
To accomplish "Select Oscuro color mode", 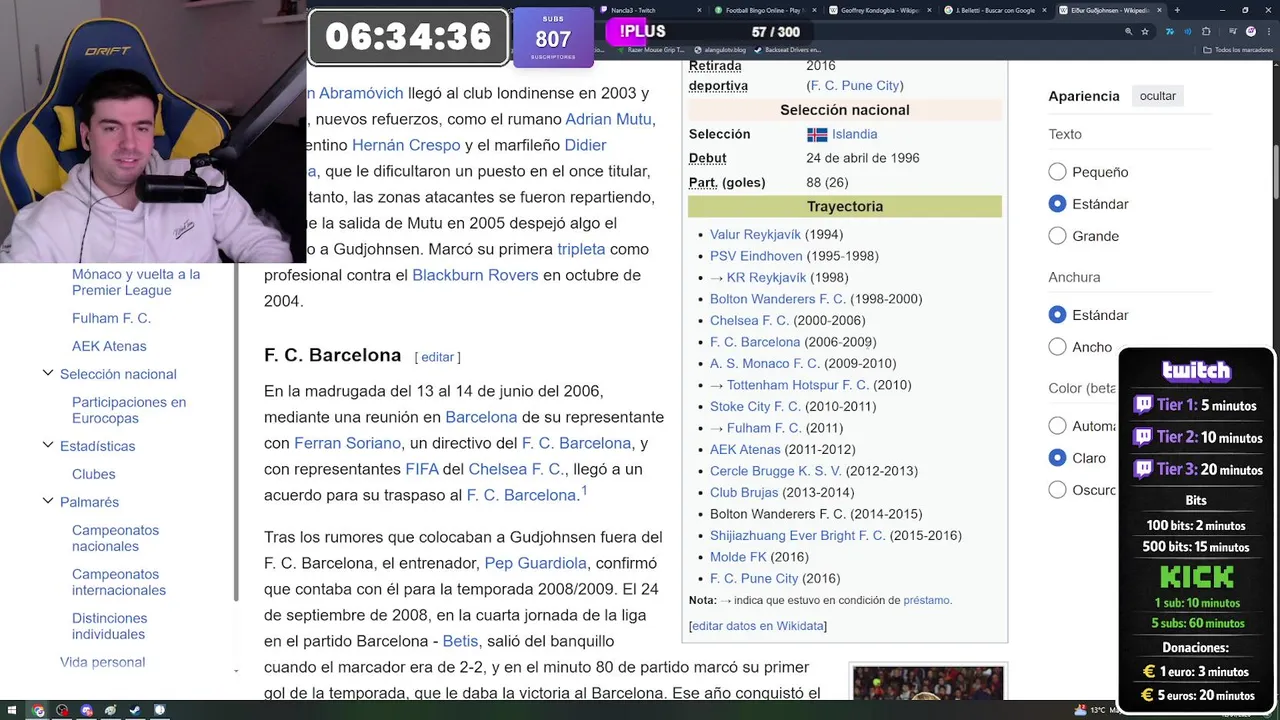I will tap(1057, 490).
